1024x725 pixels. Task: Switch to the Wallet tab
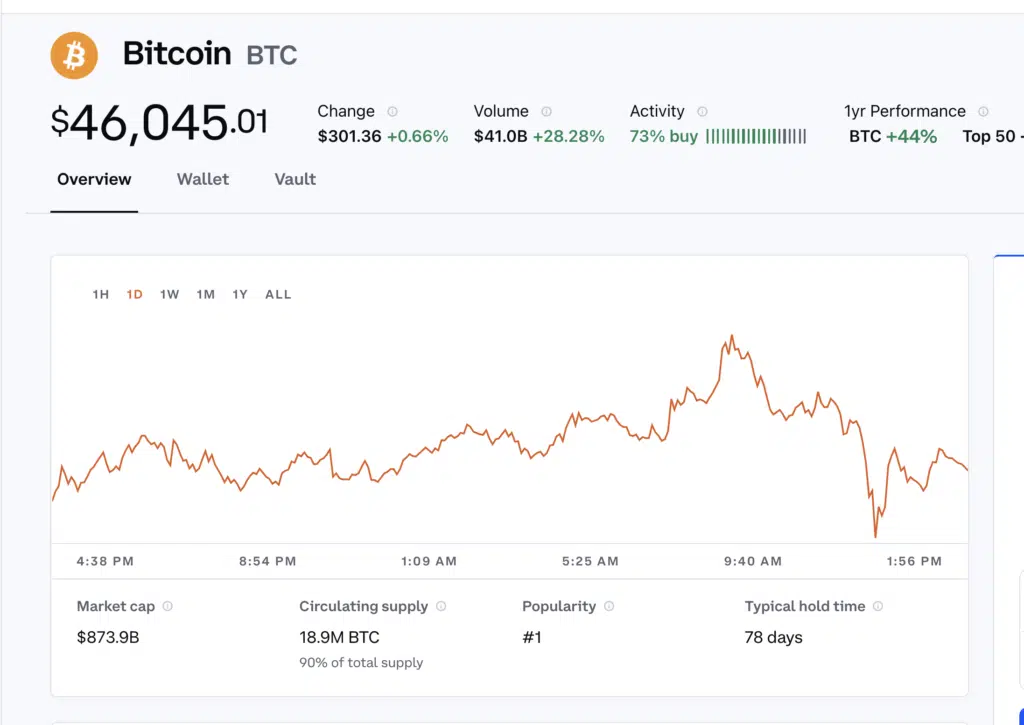coord(203,180)
